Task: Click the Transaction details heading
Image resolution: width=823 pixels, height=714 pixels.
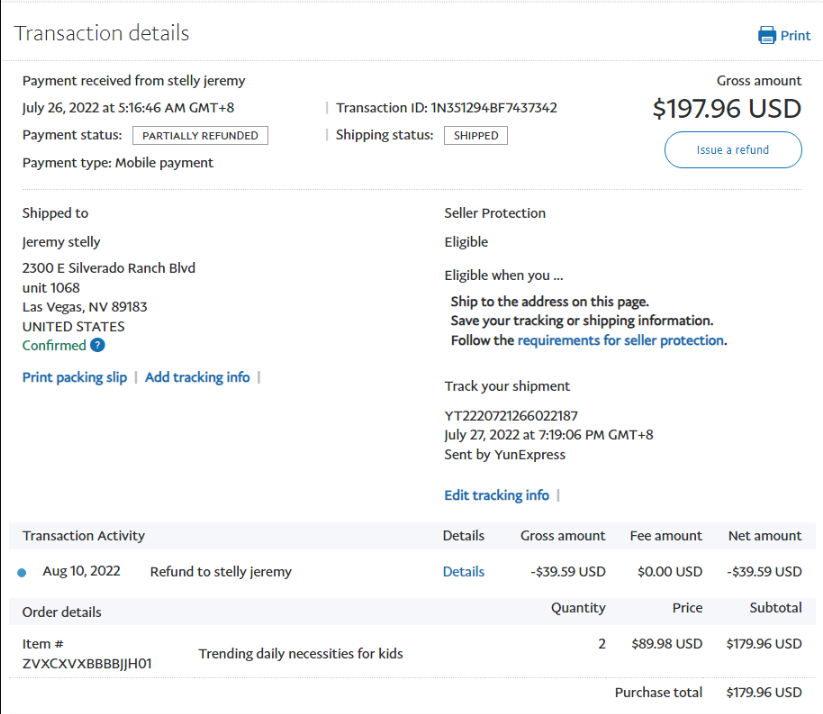Action: (x=102, y=33)
